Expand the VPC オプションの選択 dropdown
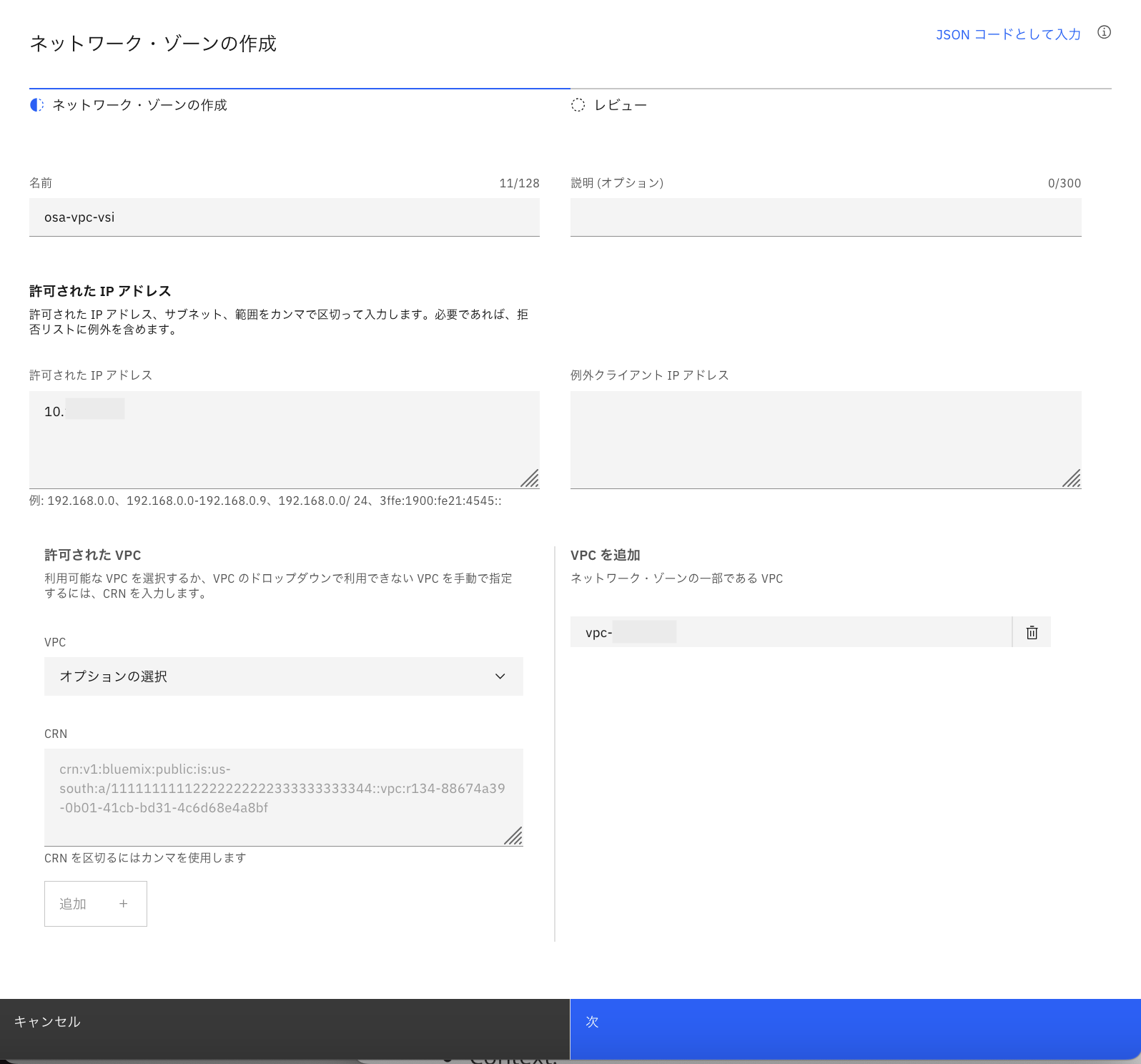The width and height of the screenshot is (1141, 1064). [x=284, y=676]
